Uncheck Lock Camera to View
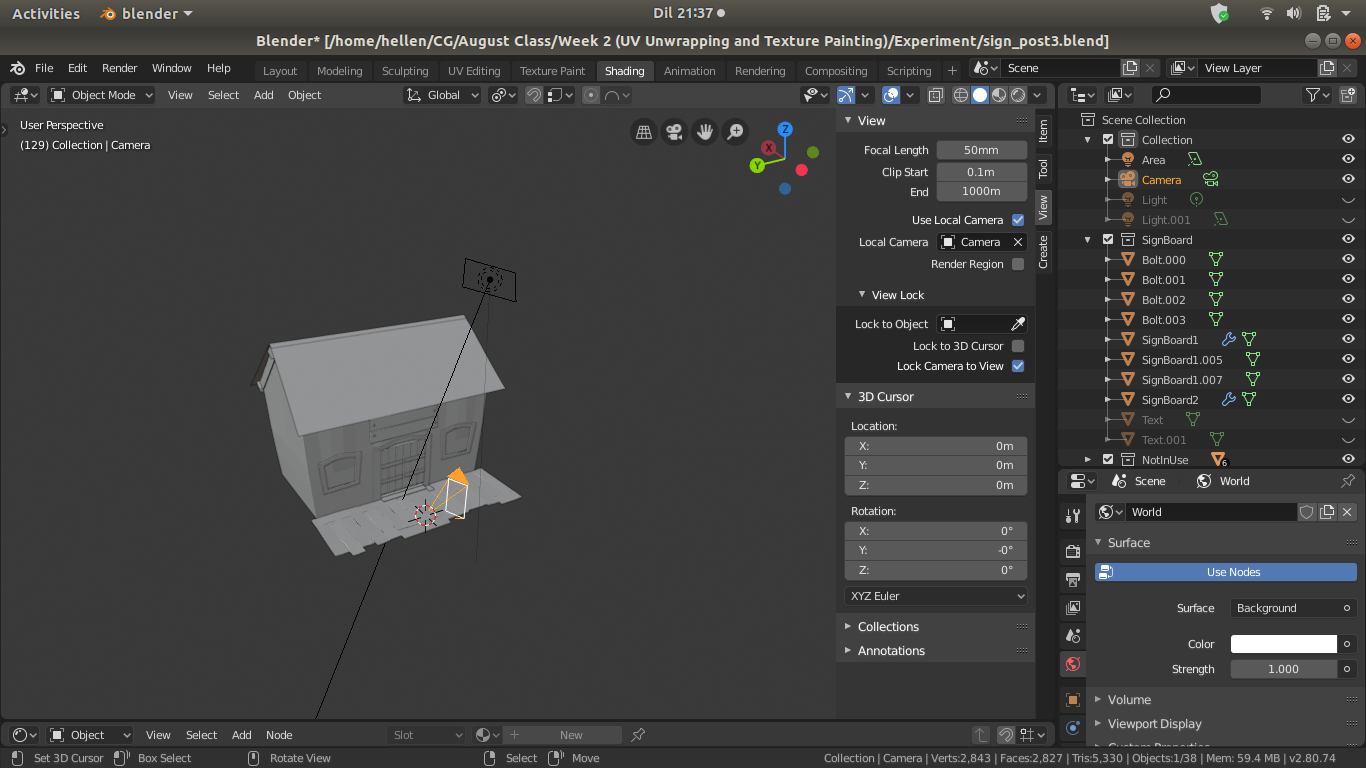1366x768 pixels. 1018,366
